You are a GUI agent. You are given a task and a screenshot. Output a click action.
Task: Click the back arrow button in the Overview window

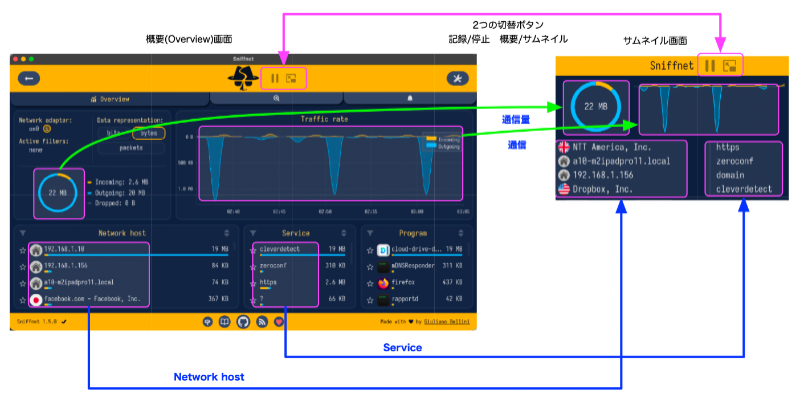[29, 79]
